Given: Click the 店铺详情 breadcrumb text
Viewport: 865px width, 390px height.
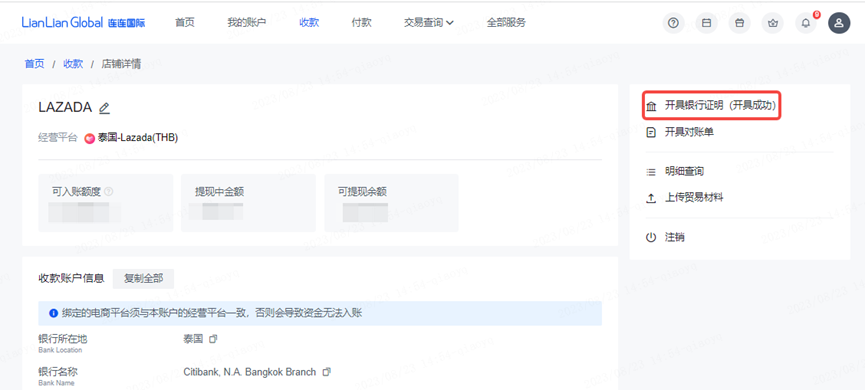Looking at the screenshot, I should pyautogui.click(x=121, y=64).
